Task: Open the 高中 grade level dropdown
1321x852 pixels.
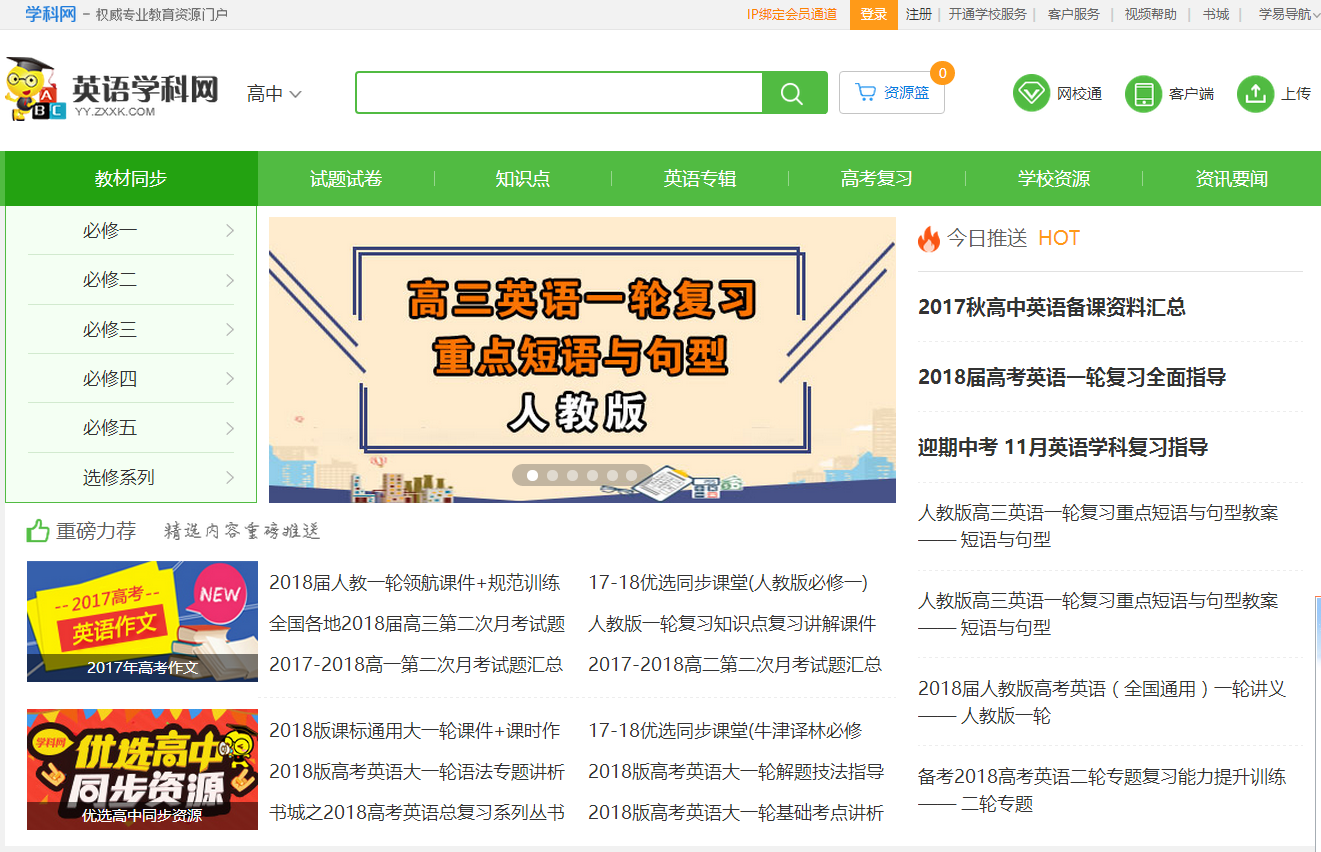Action: (274, 94)
